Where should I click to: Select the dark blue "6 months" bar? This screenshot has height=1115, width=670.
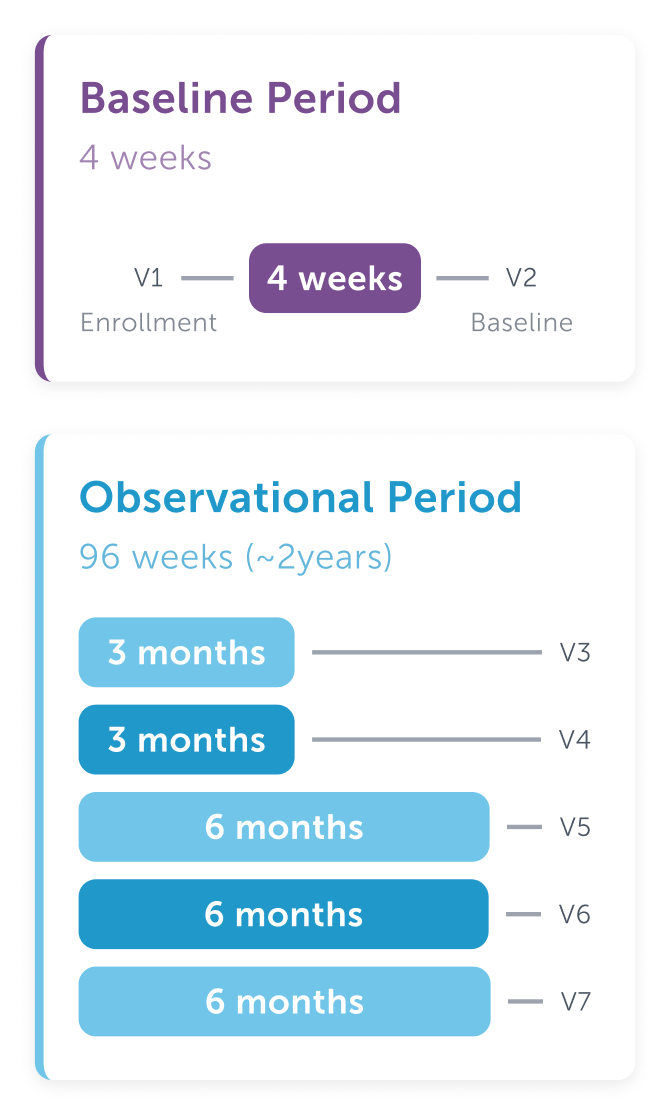[284, 914]
